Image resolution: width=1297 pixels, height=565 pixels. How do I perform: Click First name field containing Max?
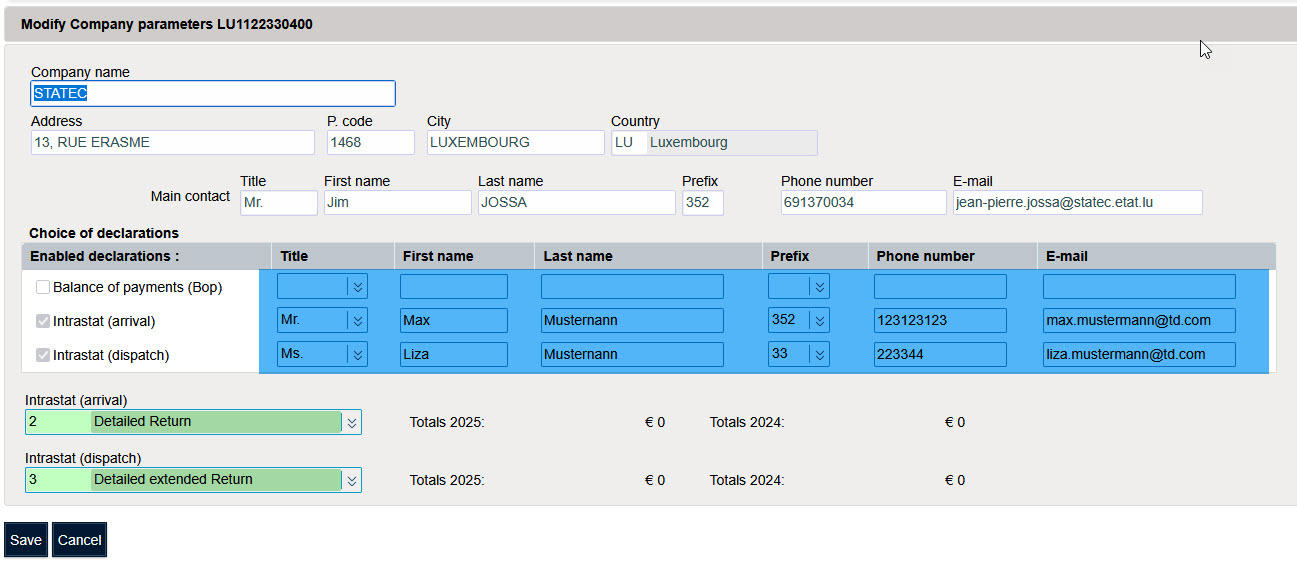click(453, 321)
